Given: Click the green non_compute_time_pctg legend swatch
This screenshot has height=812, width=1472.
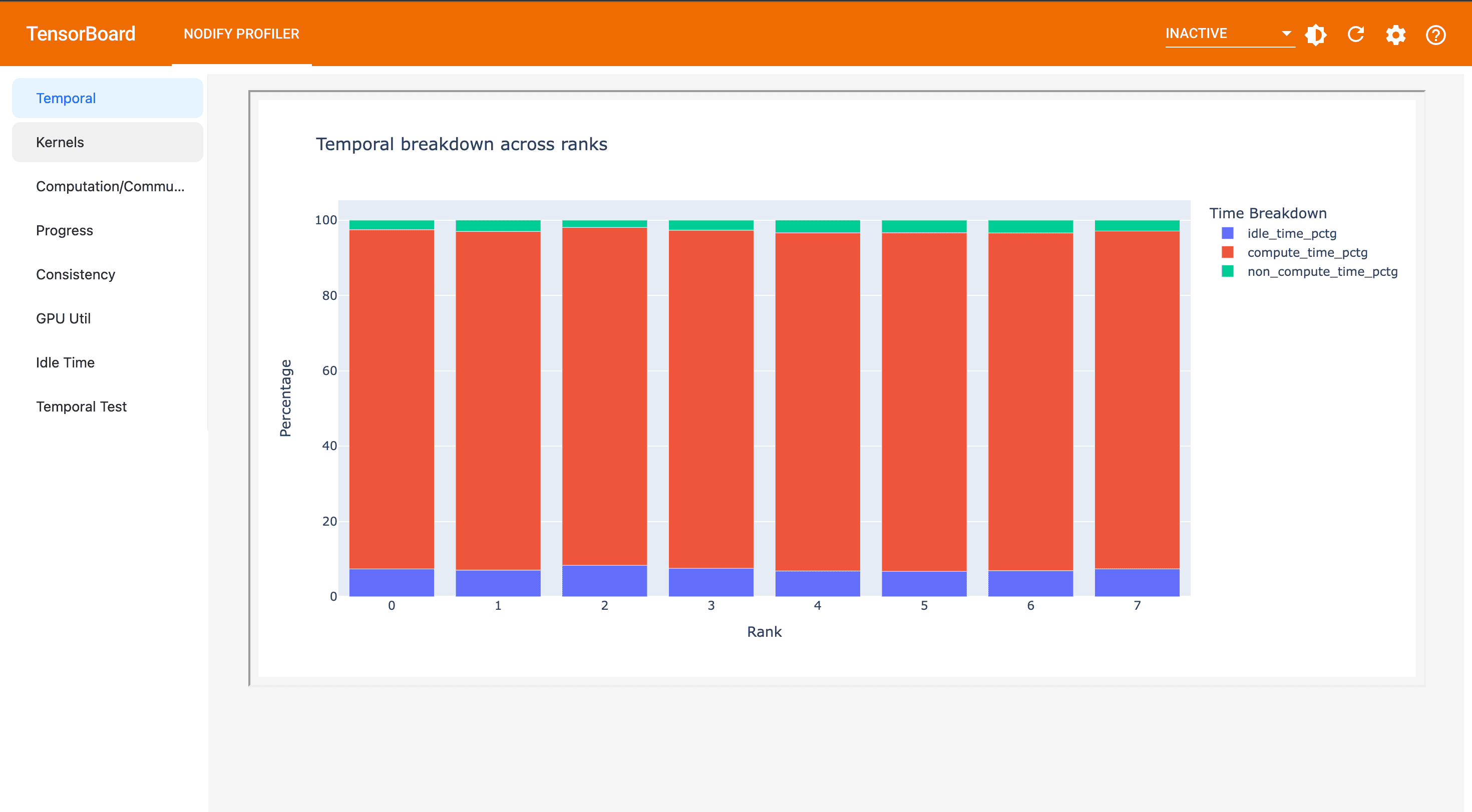Looking at the screenshot, I should pyautogui.click(x=1228, y=271).
